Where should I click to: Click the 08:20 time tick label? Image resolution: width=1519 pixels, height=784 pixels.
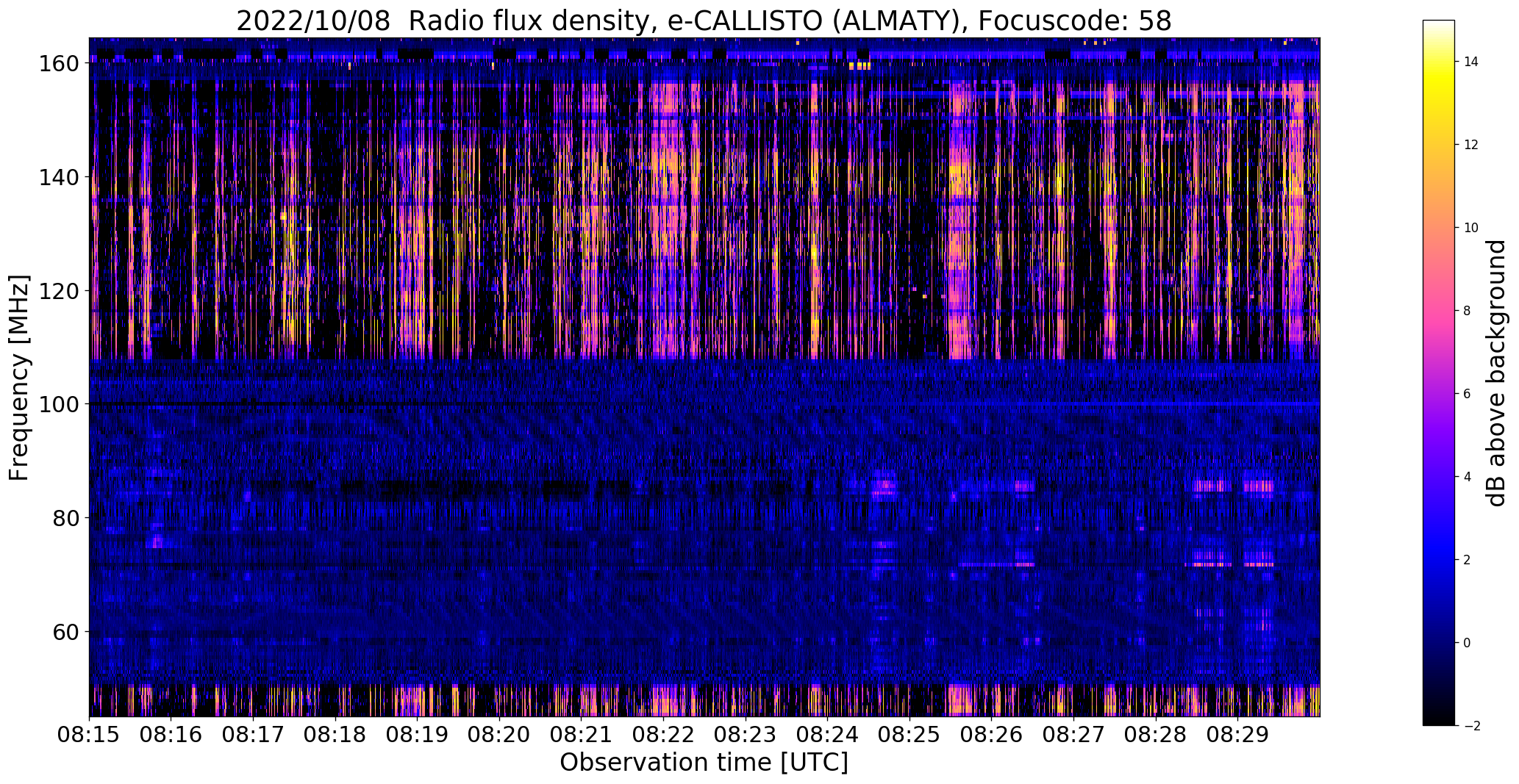point(499,735)
